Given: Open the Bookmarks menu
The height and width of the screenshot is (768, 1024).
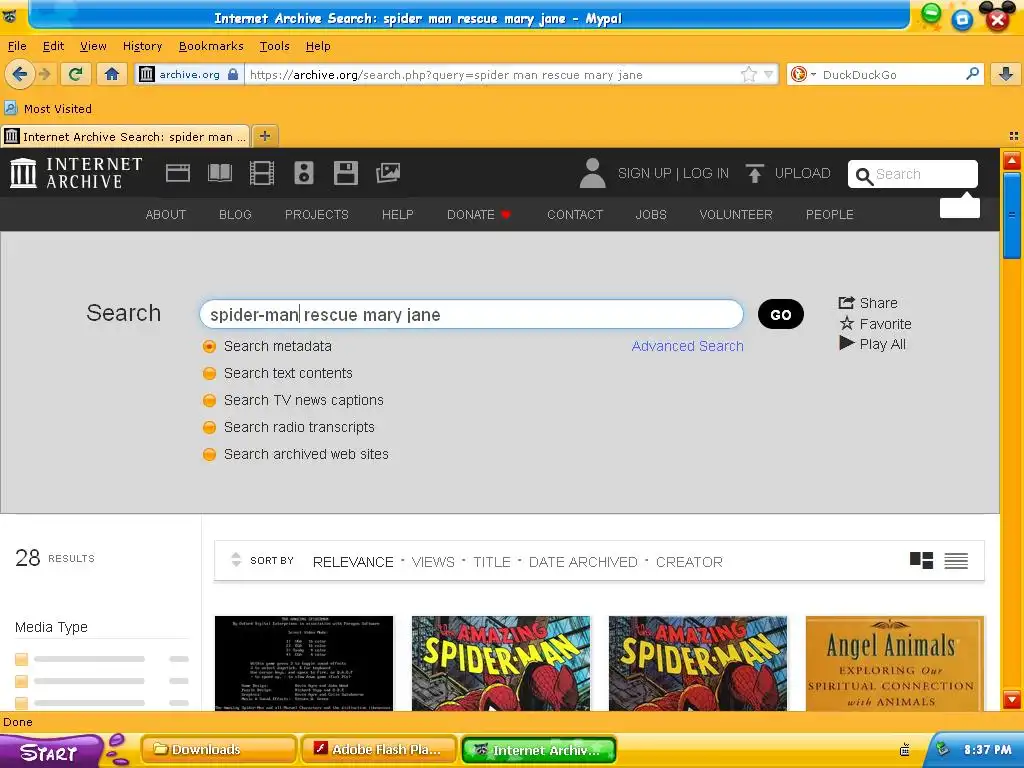Looking at the screenshot, I should [x=211, y=46].
